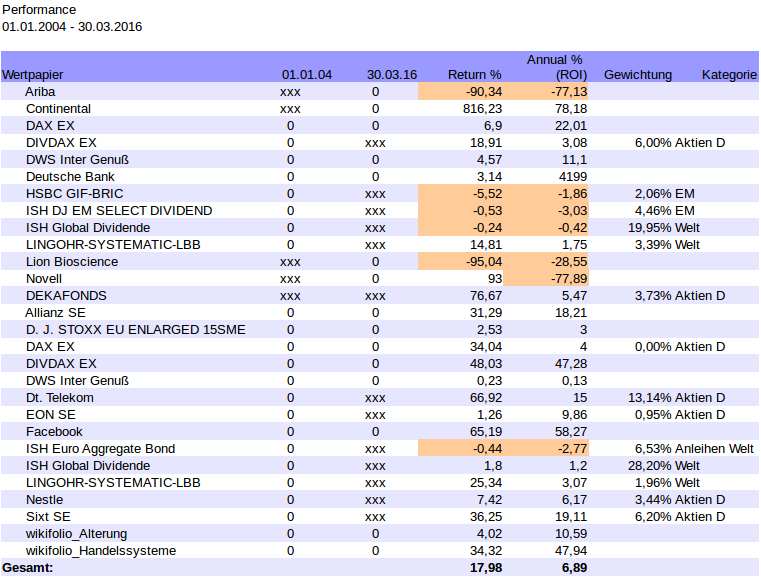This screenshot has width=761, height=578.
Task: Select the Continental security name
Action: tap(58, 109)
